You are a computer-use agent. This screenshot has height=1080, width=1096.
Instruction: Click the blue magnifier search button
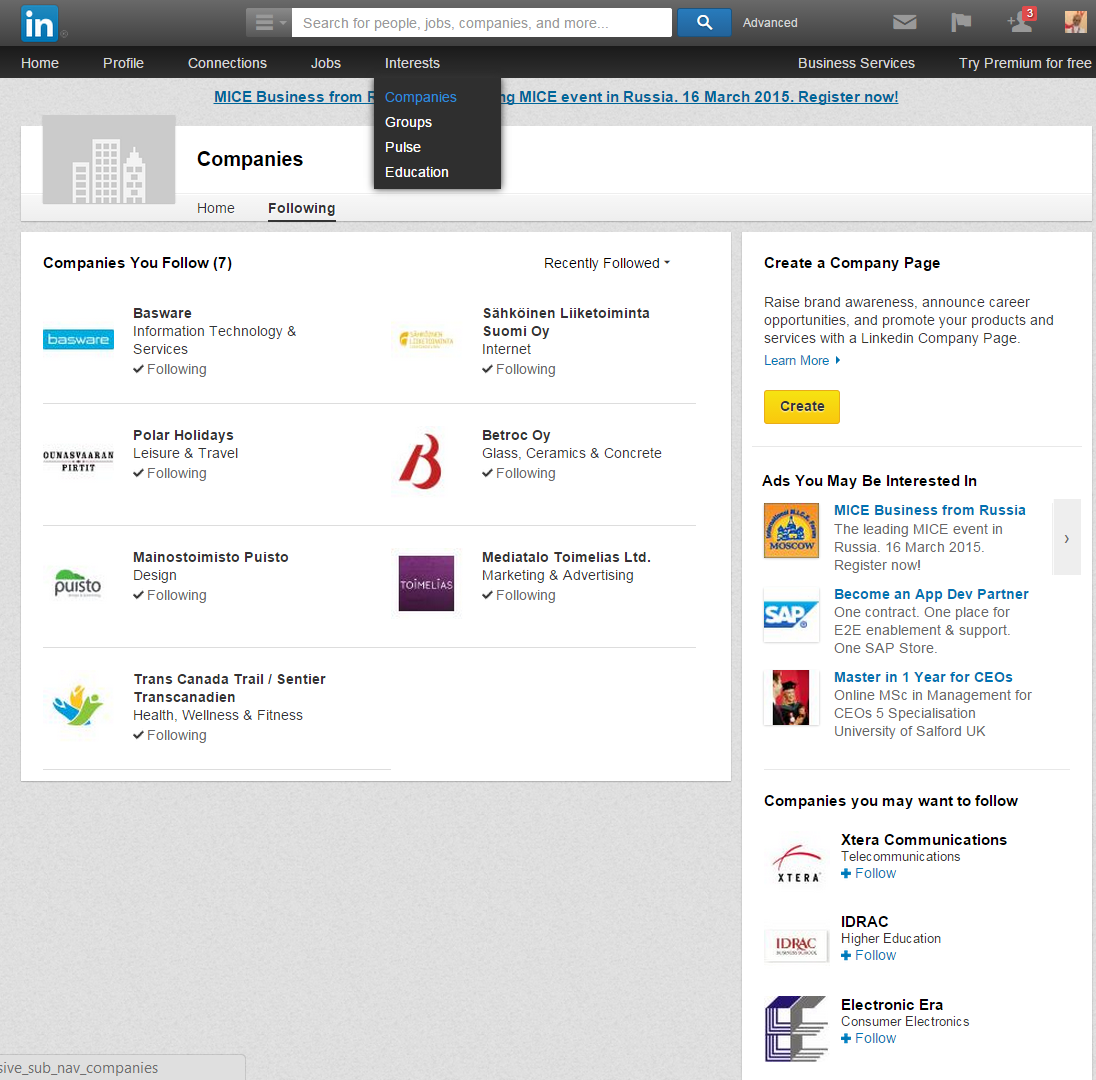704,23
